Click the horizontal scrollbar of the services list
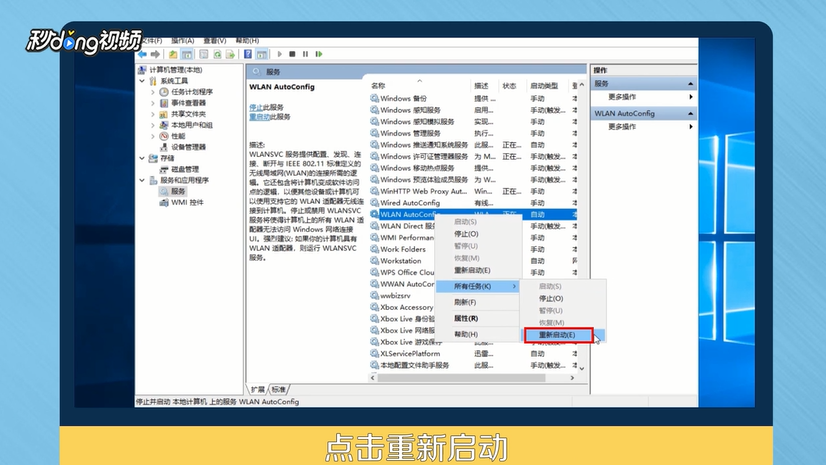 pos(461,378)
